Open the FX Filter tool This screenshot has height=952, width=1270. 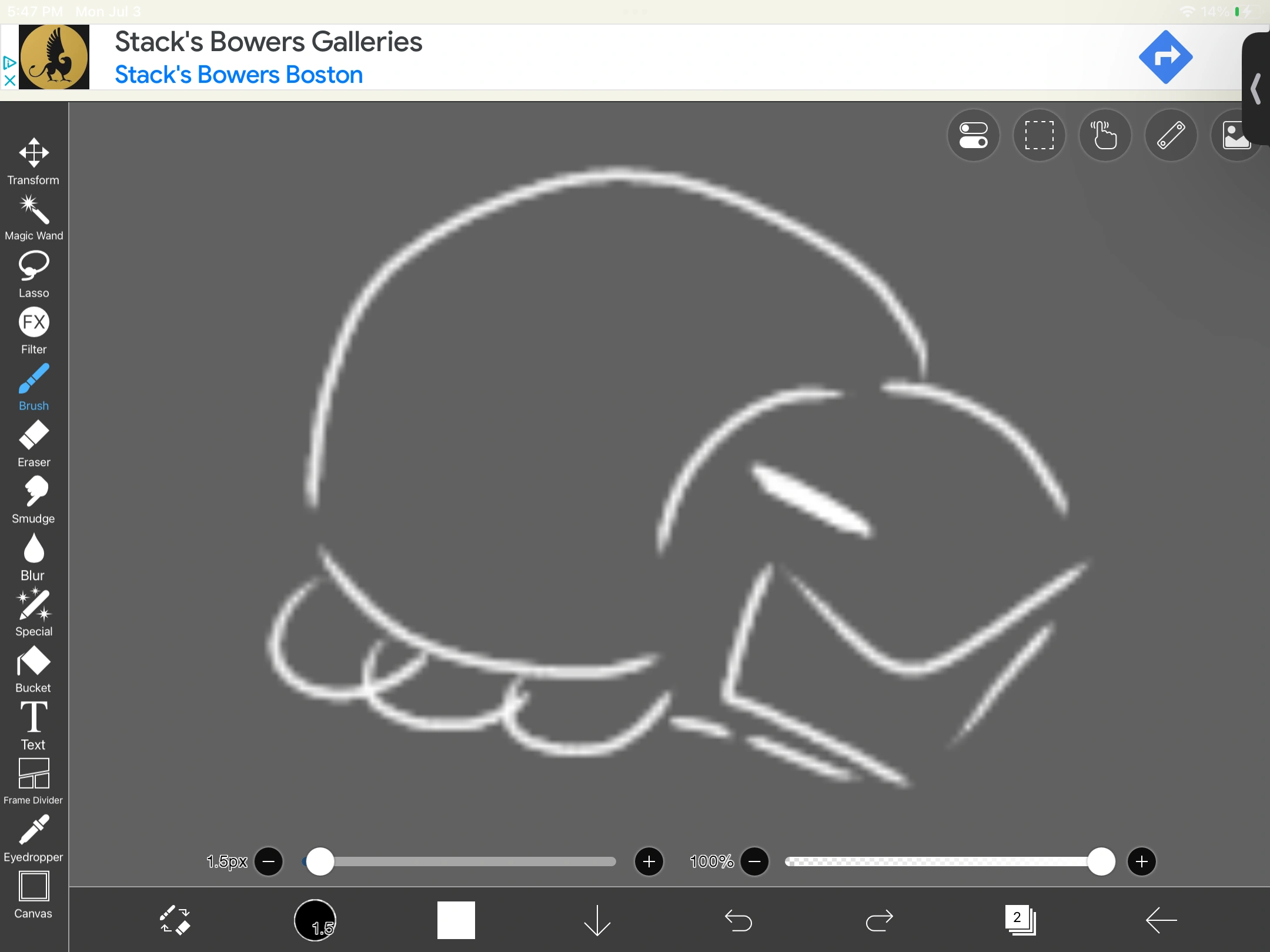(34, 330)
